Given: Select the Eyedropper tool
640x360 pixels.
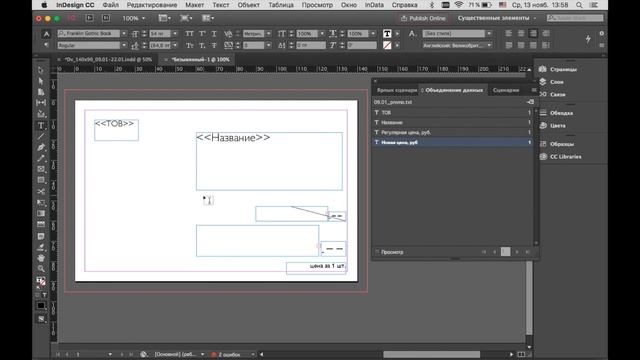Looking at the screenshot, I should 41,247.
